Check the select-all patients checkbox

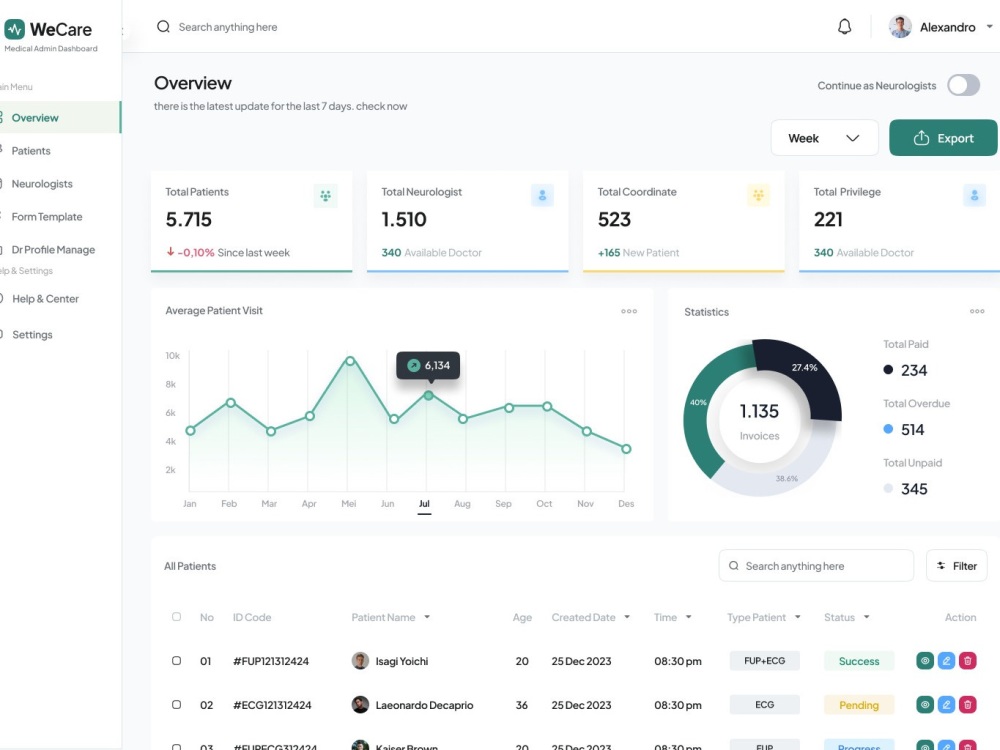(x=176, y=617)
